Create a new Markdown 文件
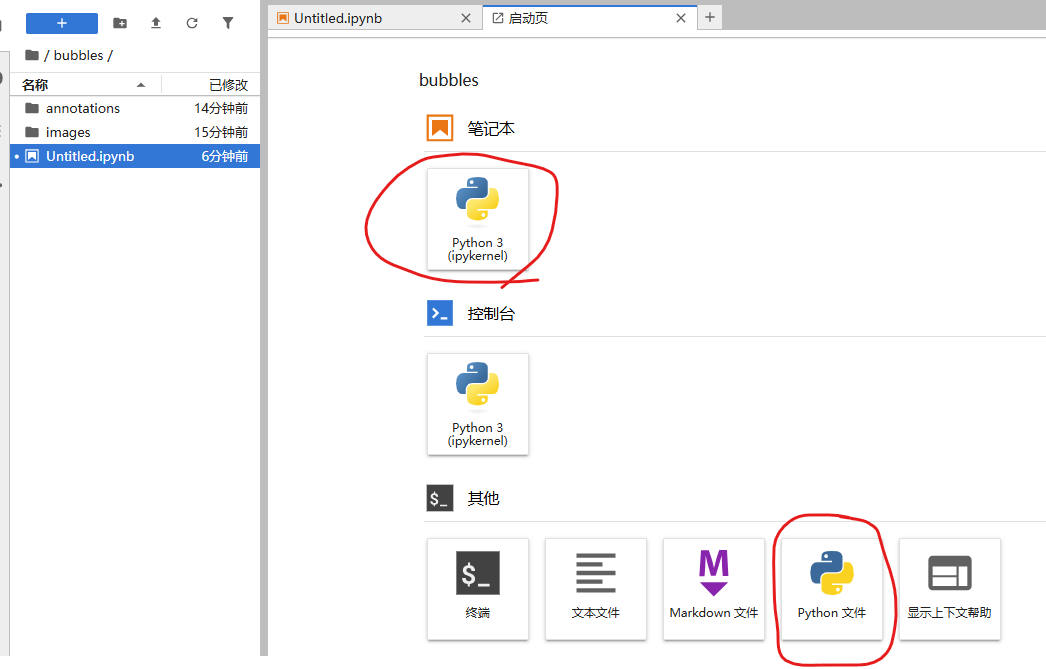This screenshot has height=669, width=1046. tap(714, 589)
